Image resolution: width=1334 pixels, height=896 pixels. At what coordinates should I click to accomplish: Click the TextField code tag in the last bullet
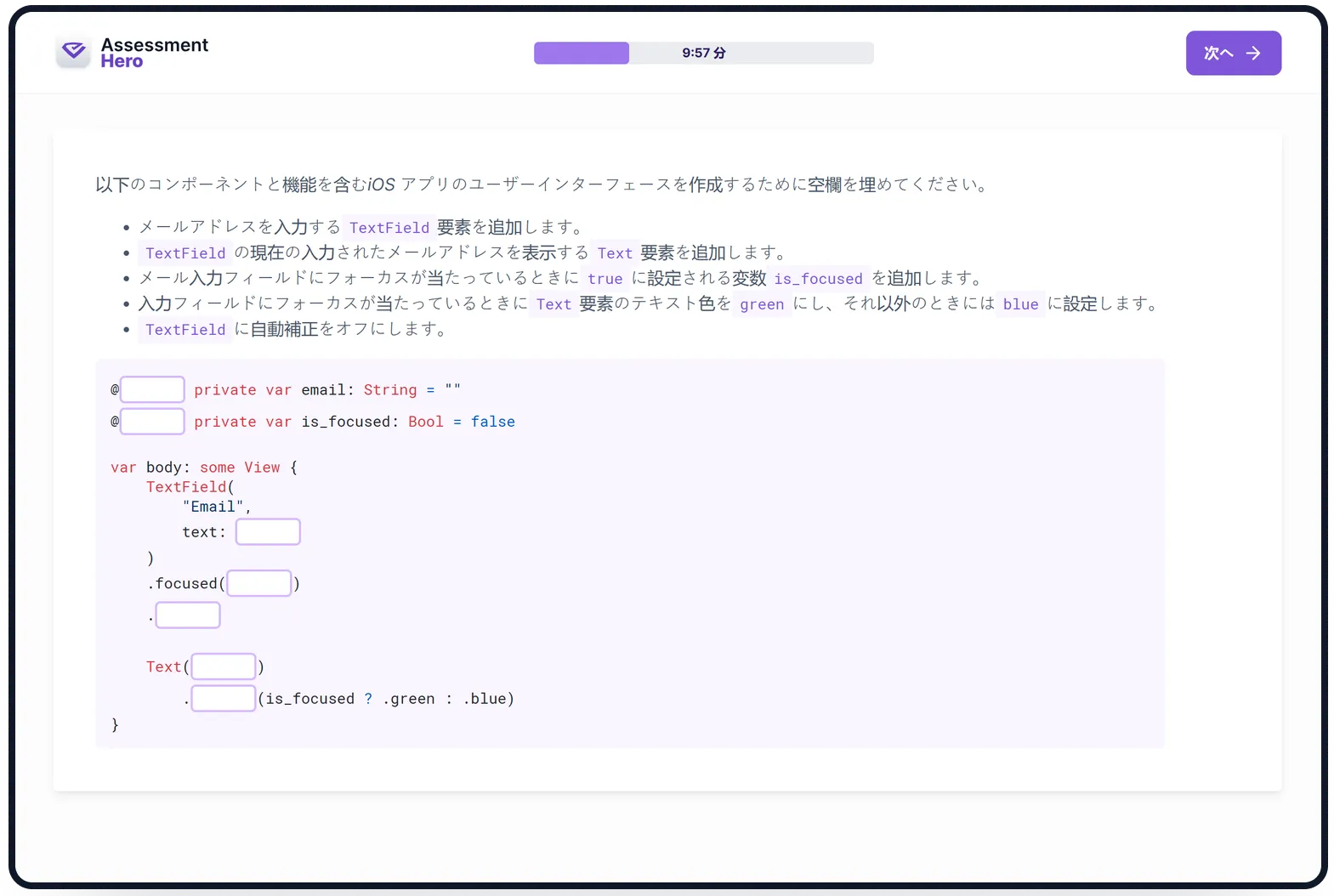185,330
